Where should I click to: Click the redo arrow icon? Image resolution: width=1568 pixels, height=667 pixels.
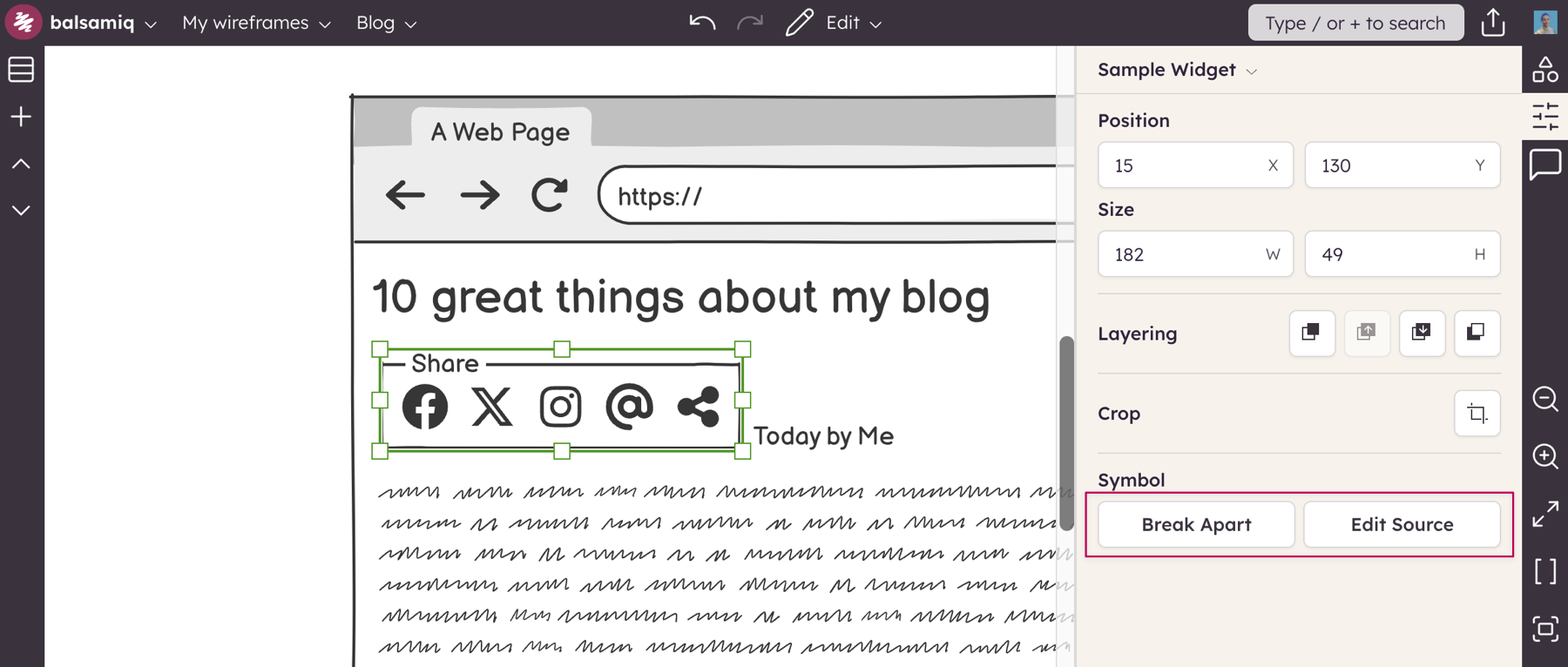[749, 23]
